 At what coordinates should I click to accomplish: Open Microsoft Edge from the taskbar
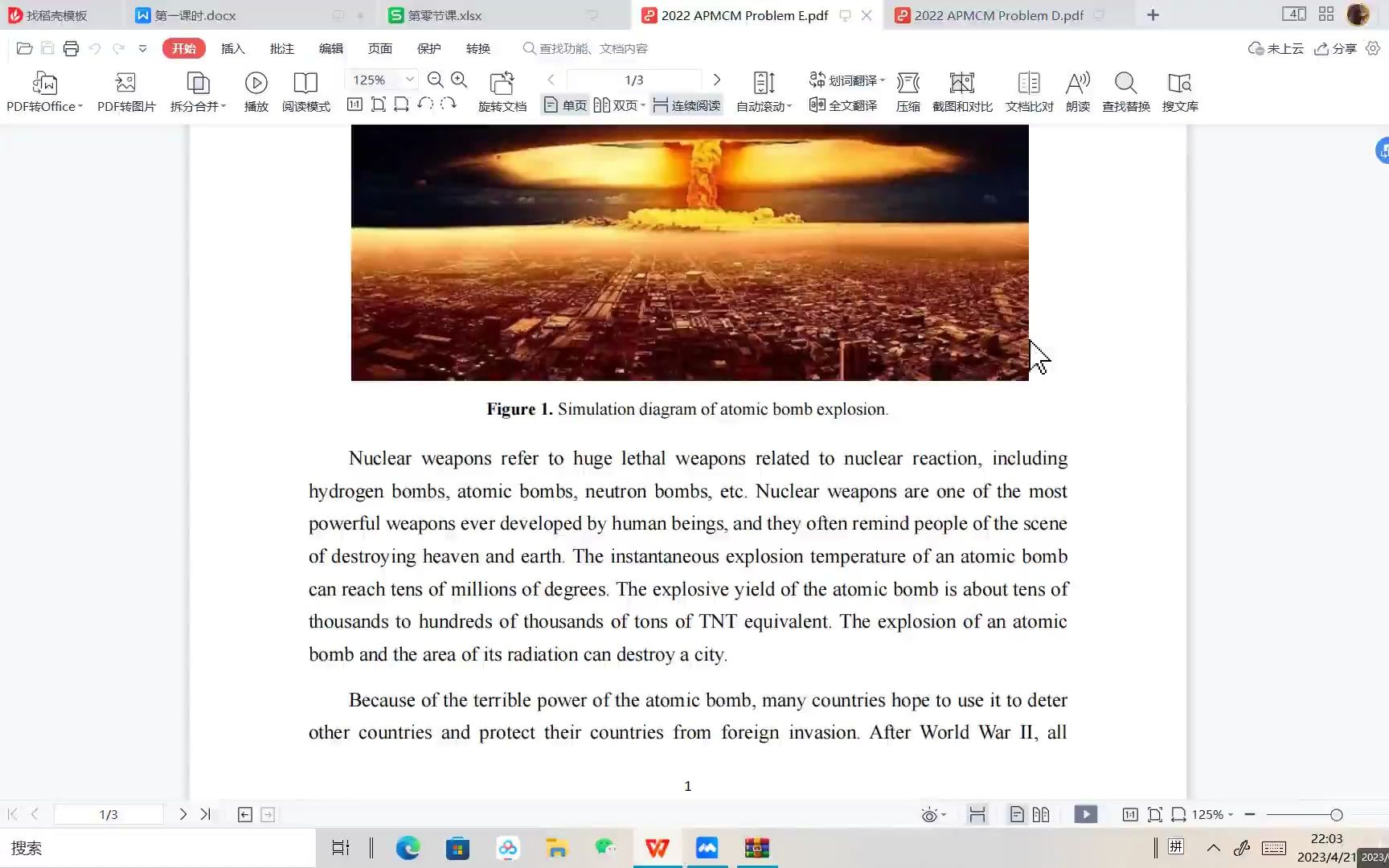(408, 848)
